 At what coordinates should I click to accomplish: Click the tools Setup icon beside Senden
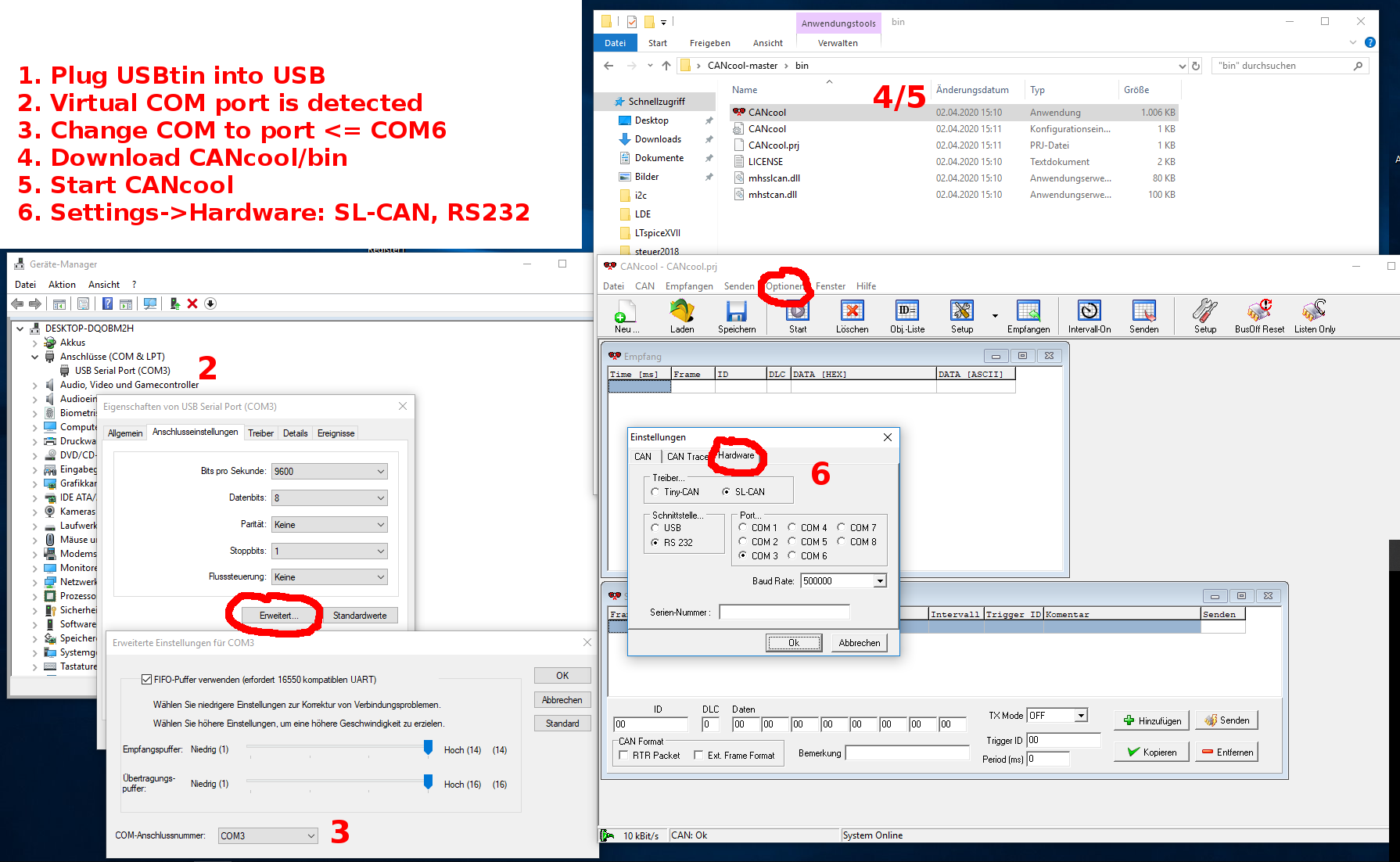tap(1205, 316)
